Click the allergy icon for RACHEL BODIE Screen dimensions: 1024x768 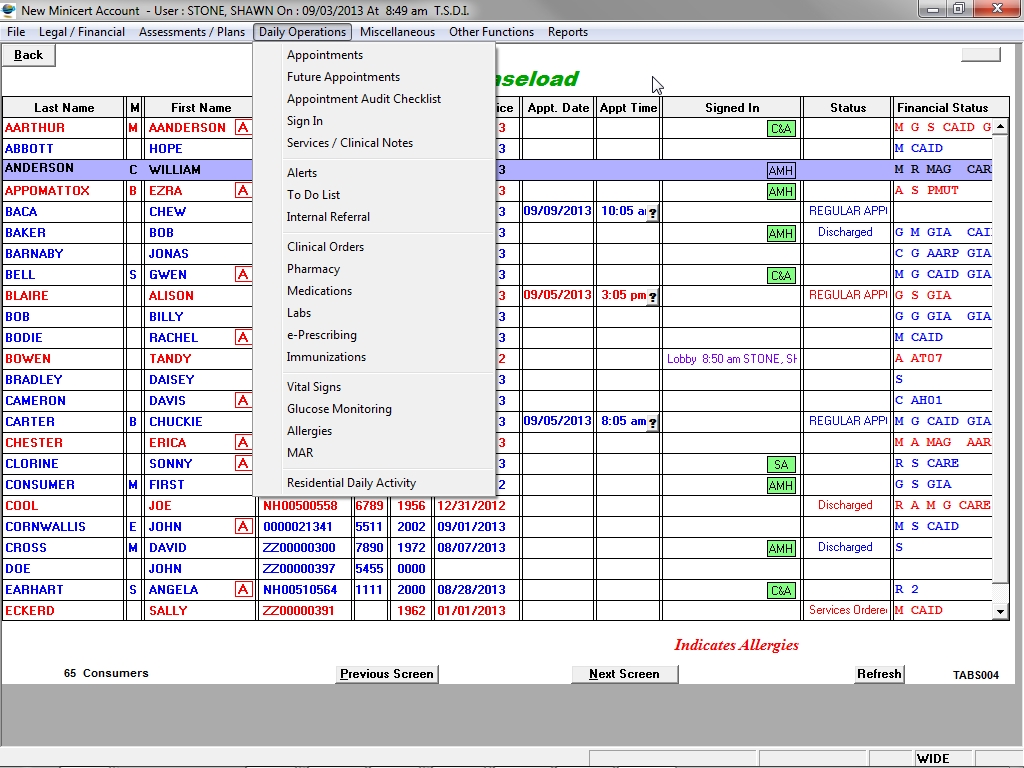click(243, 338)
